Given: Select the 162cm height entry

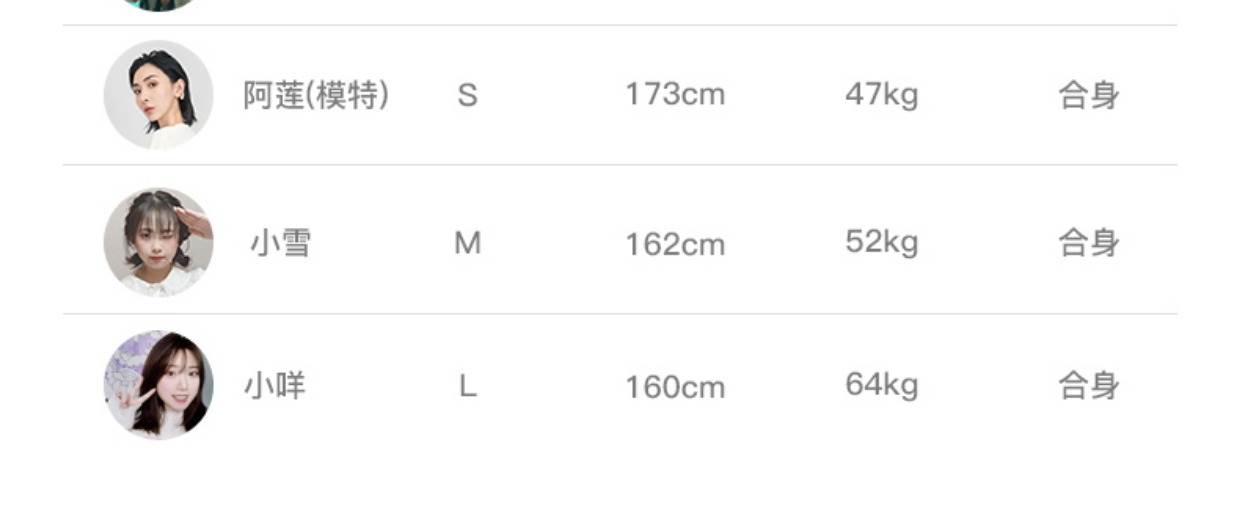Looking at the screenshot, I should coord(675,244).
